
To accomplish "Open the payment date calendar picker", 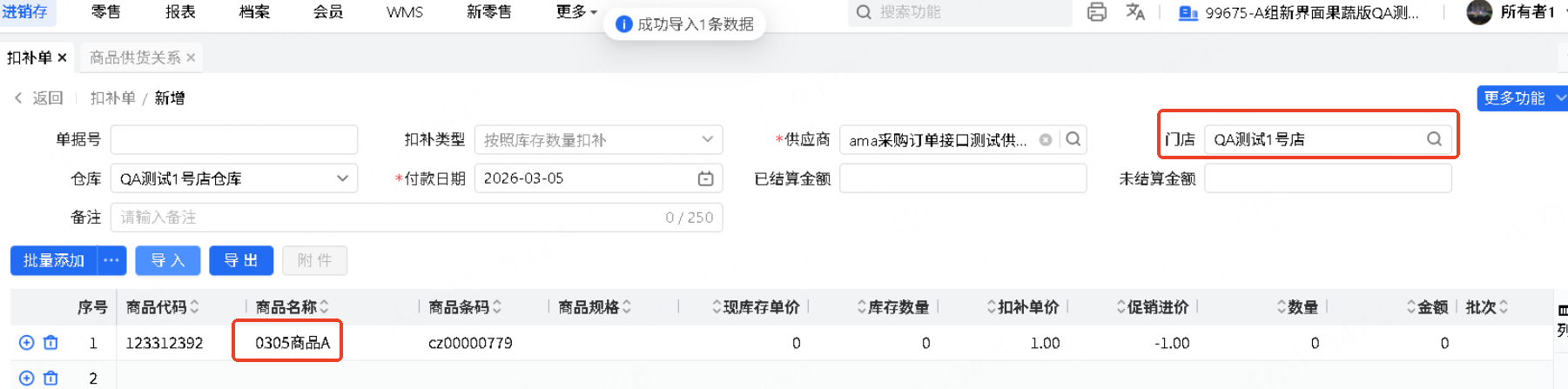I will [705, 178].
